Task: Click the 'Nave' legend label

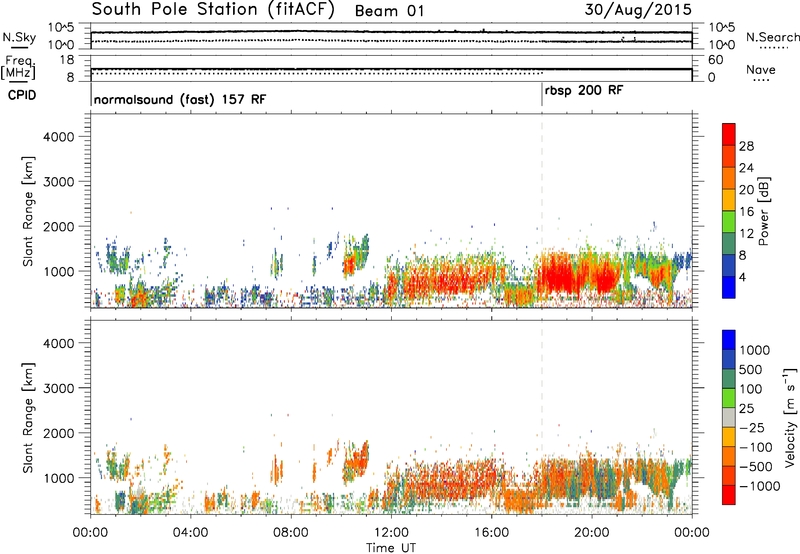Action: tap(761, 69)
